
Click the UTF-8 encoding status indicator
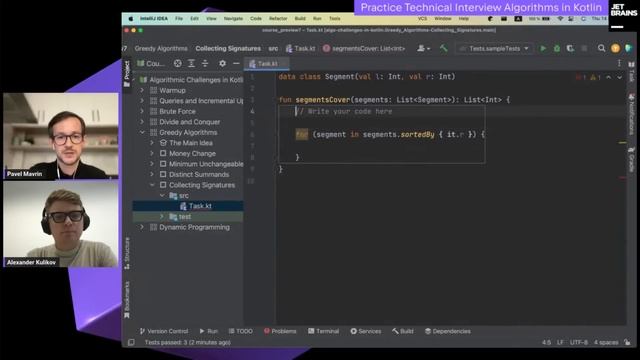pyautogui.click(x=579, y=342)
